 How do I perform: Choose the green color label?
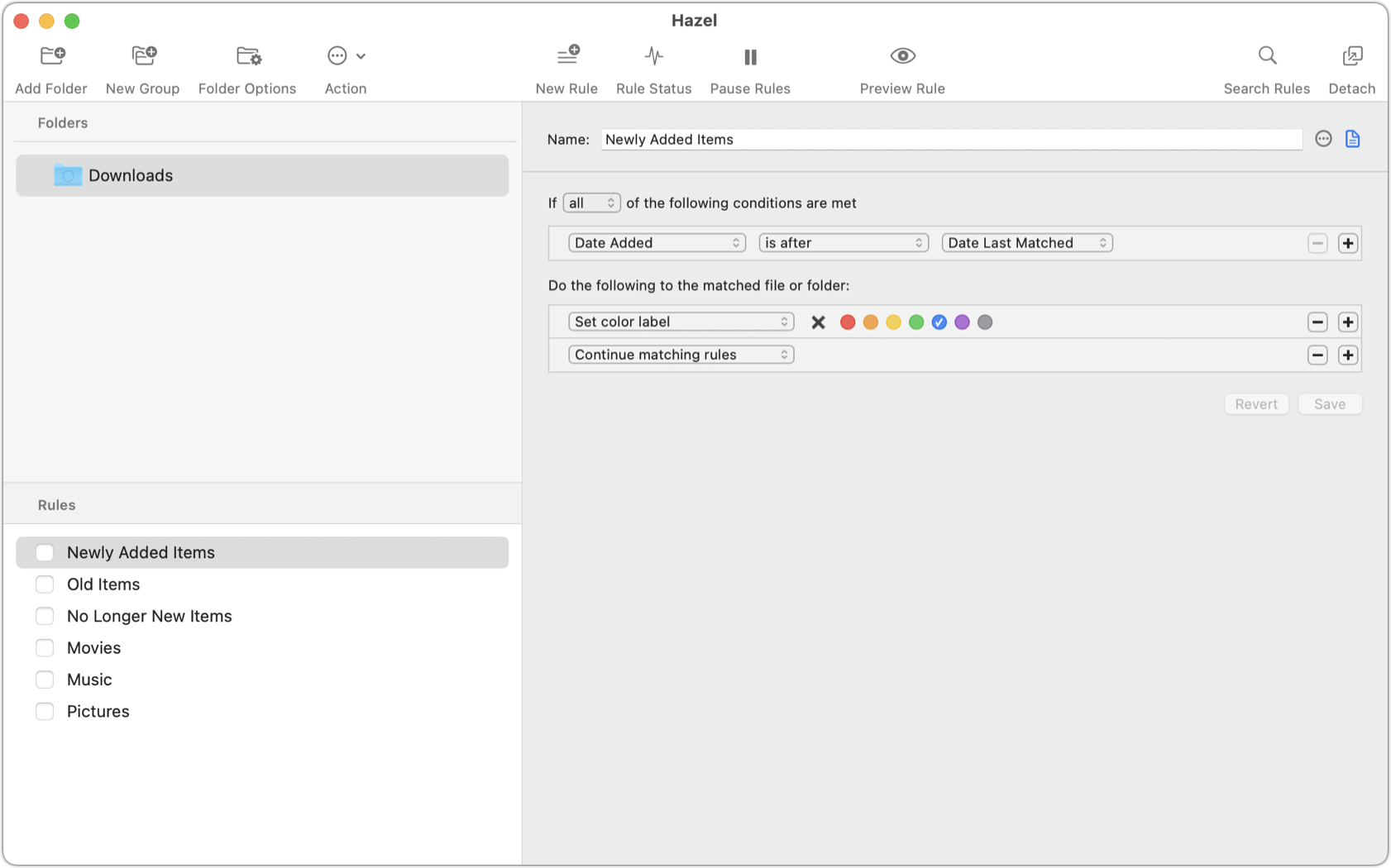(916, 322)
